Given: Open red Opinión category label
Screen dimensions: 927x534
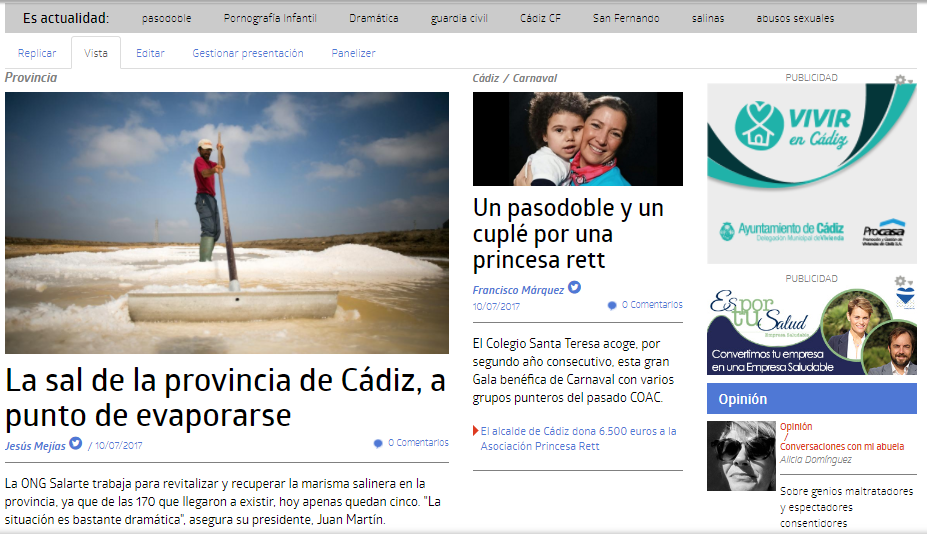Looking at the screenshot, I should [796, 426].
